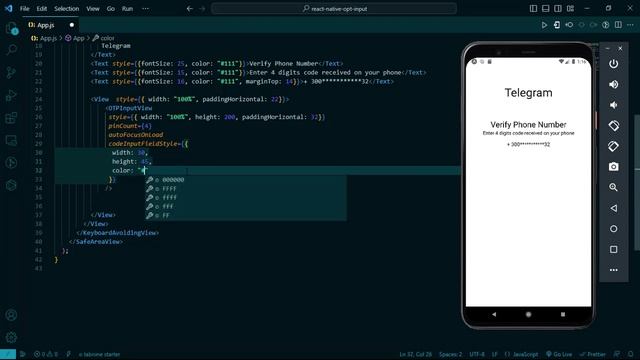Open the notifications bell in the status bar
The image size is (640, 360).
coord(631,354)
